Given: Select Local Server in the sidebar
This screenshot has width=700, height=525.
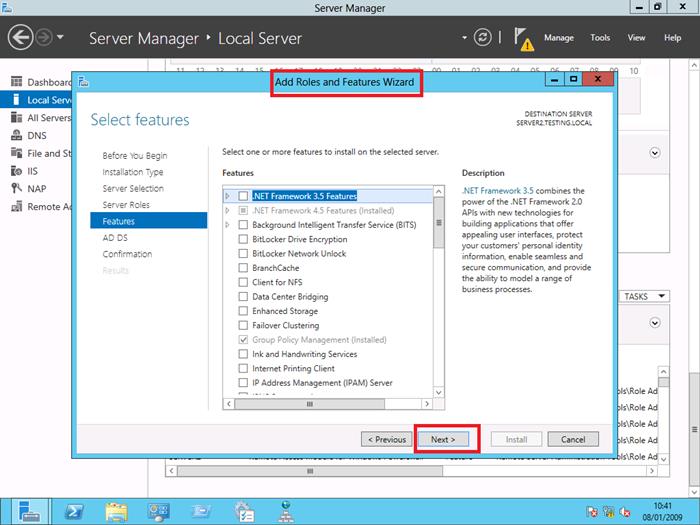Looking at the screenshot, I should point(36,100).
